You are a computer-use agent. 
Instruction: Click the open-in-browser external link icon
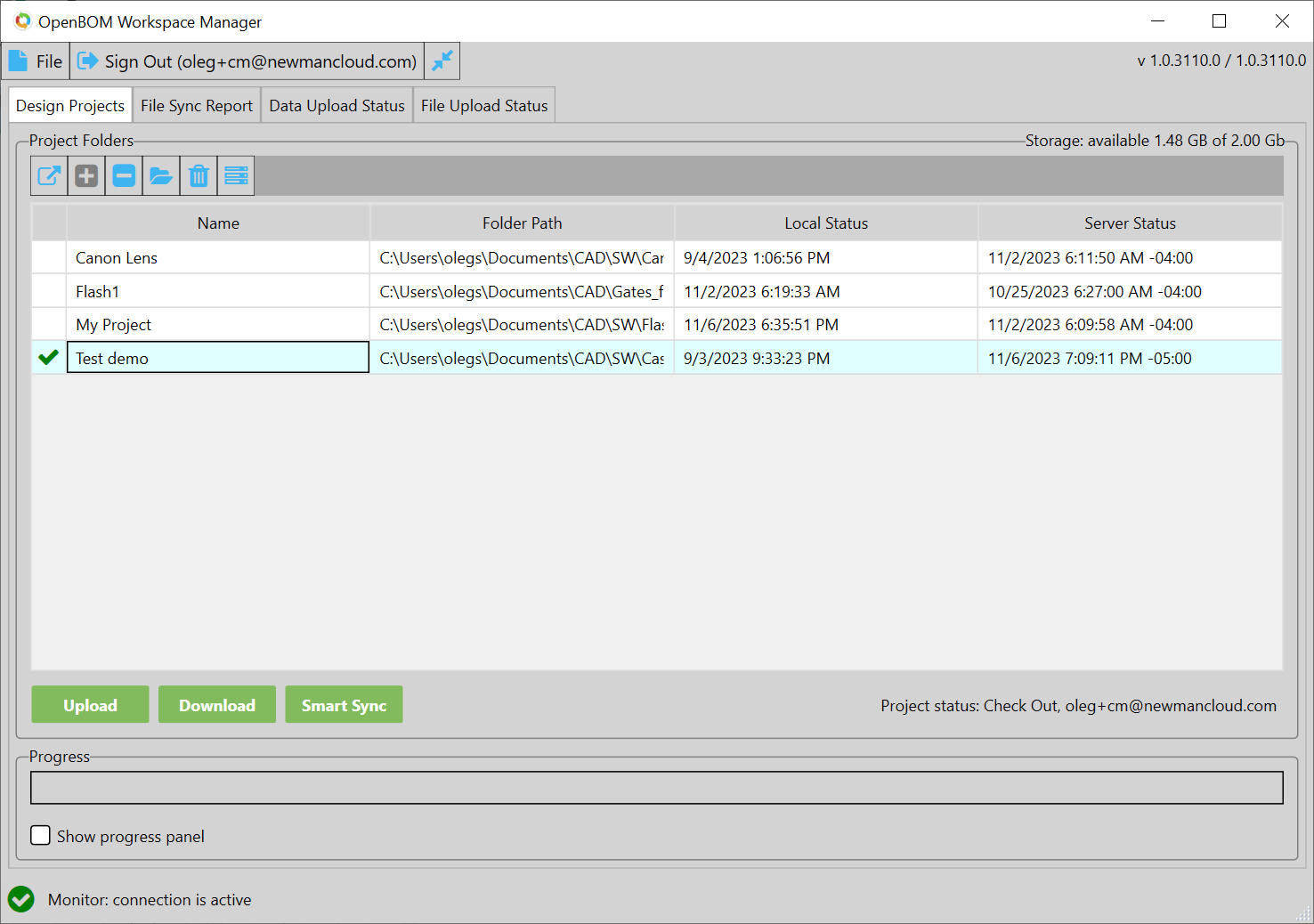pos(50,176)
